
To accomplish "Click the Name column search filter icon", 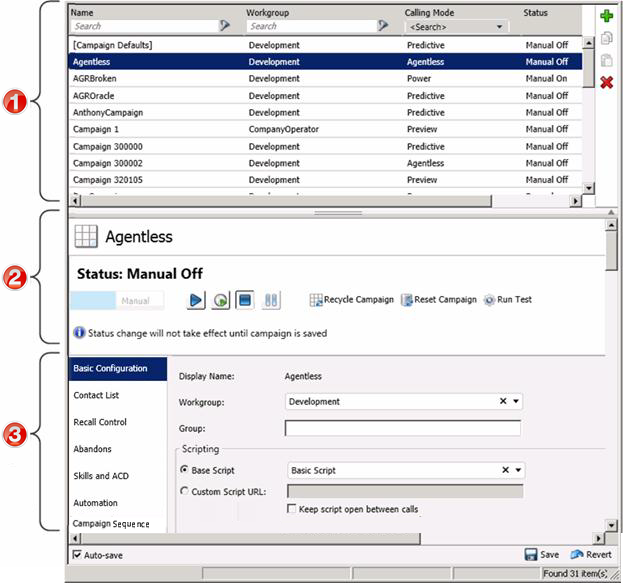I will (225, 26).
